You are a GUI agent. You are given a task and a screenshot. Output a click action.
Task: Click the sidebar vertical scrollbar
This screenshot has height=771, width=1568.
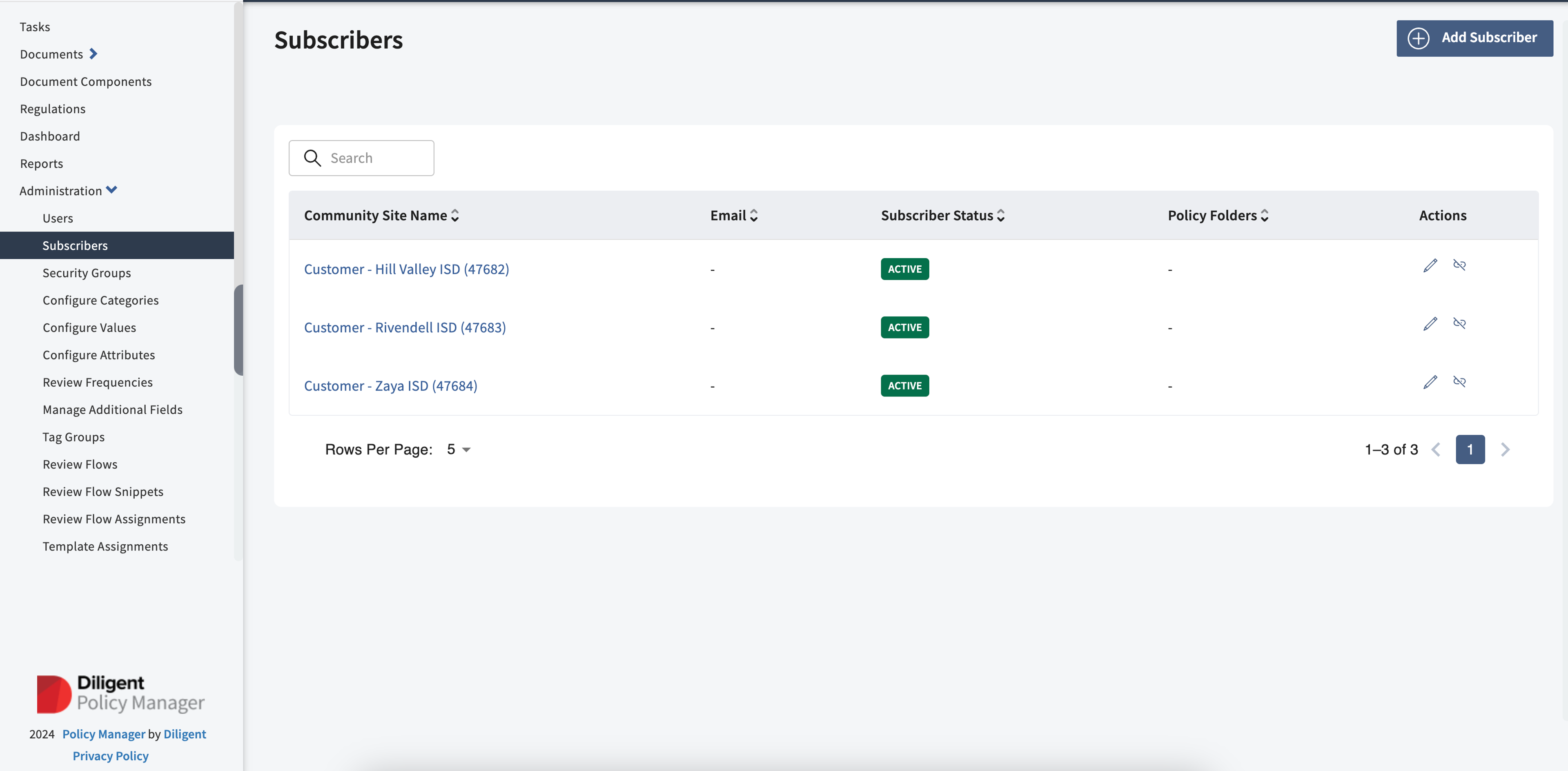tap(238, 330)
